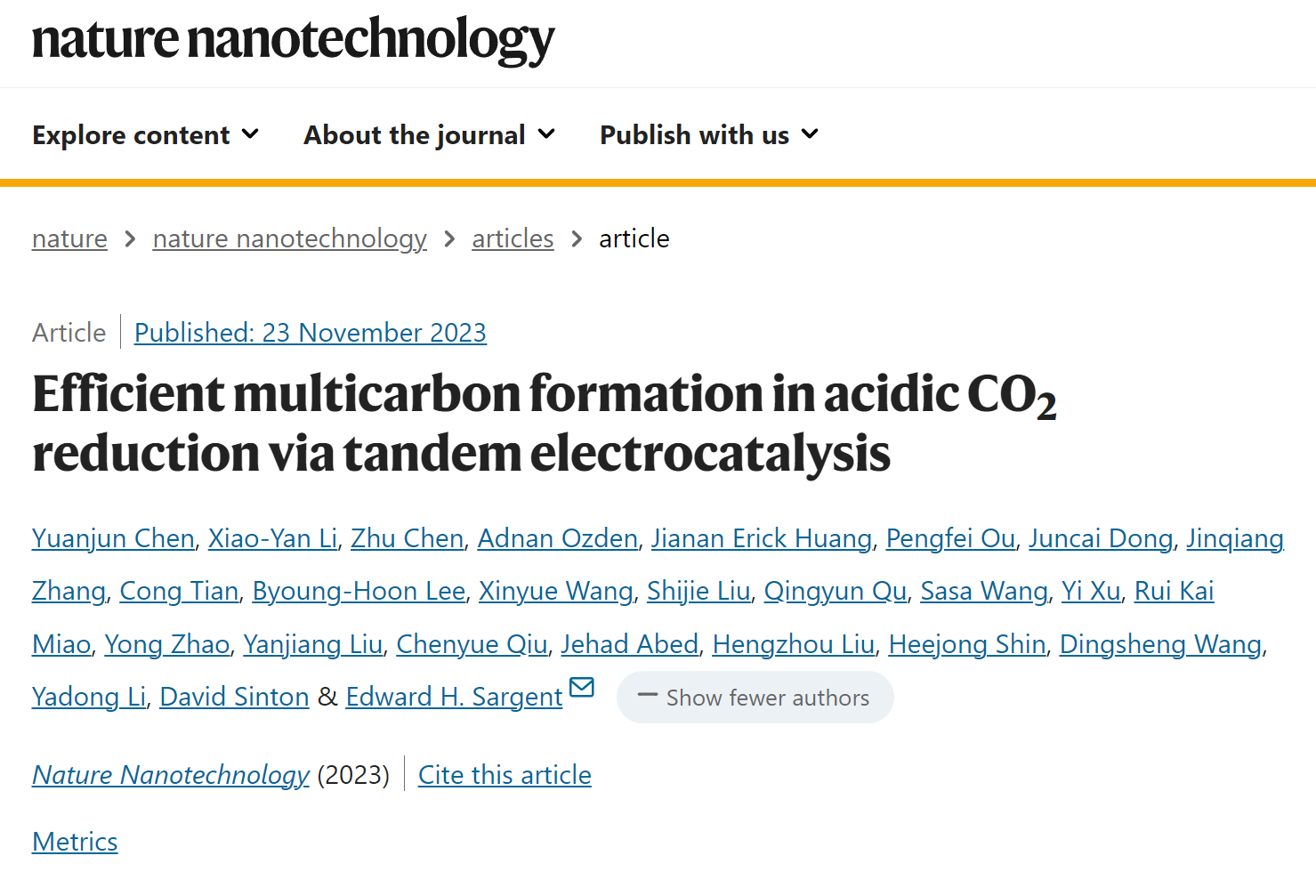Click the minus icon in Show fewer authors
The image size is (1316, 896).
pyautogui.click(x=648, y=696)
